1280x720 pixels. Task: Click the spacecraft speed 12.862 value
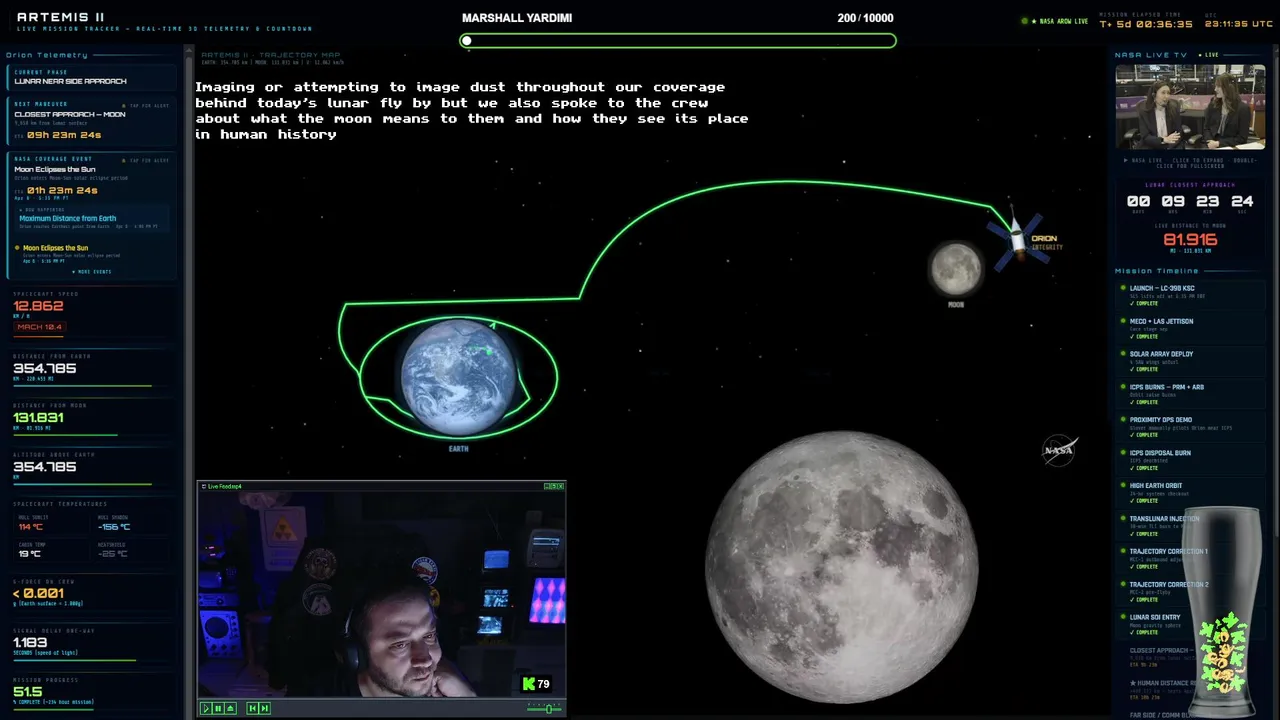39,307
